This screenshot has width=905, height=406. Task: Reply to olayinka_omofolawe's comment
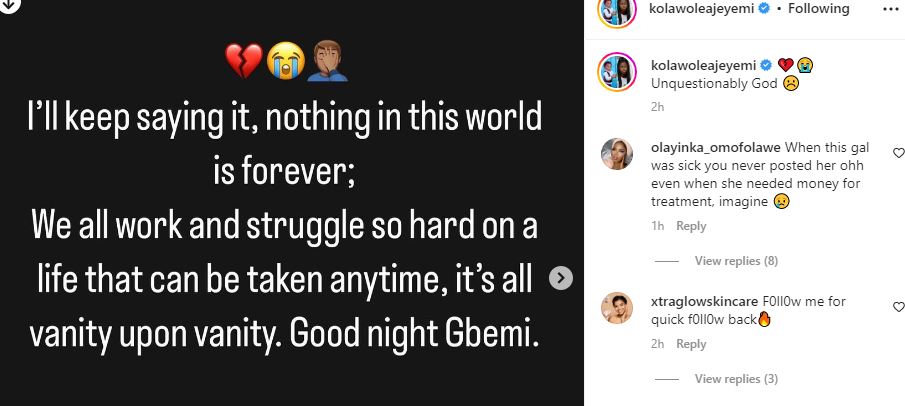(x=691, y=226)
